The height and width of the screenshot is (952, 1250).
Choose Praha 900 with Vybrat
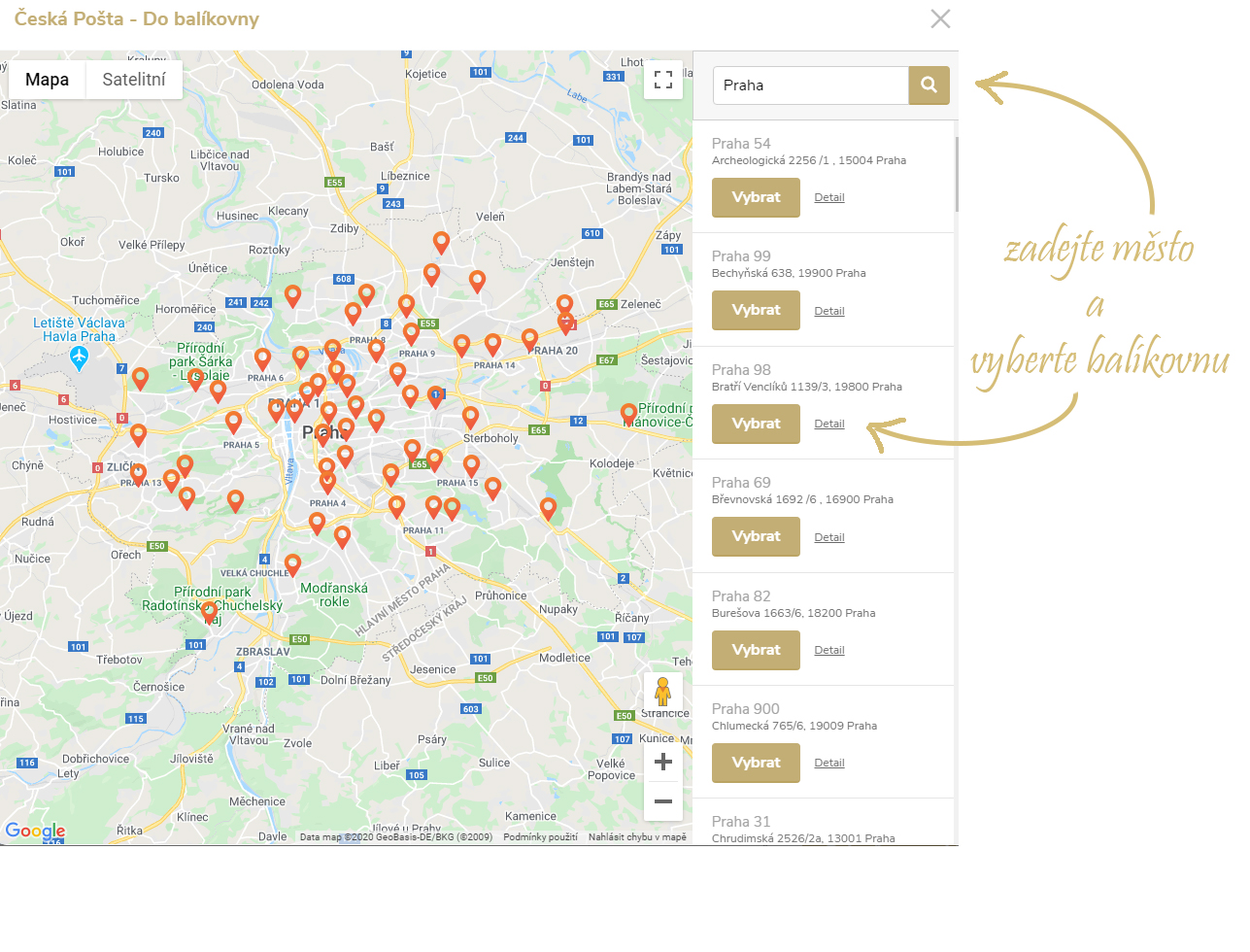(756, 763)
